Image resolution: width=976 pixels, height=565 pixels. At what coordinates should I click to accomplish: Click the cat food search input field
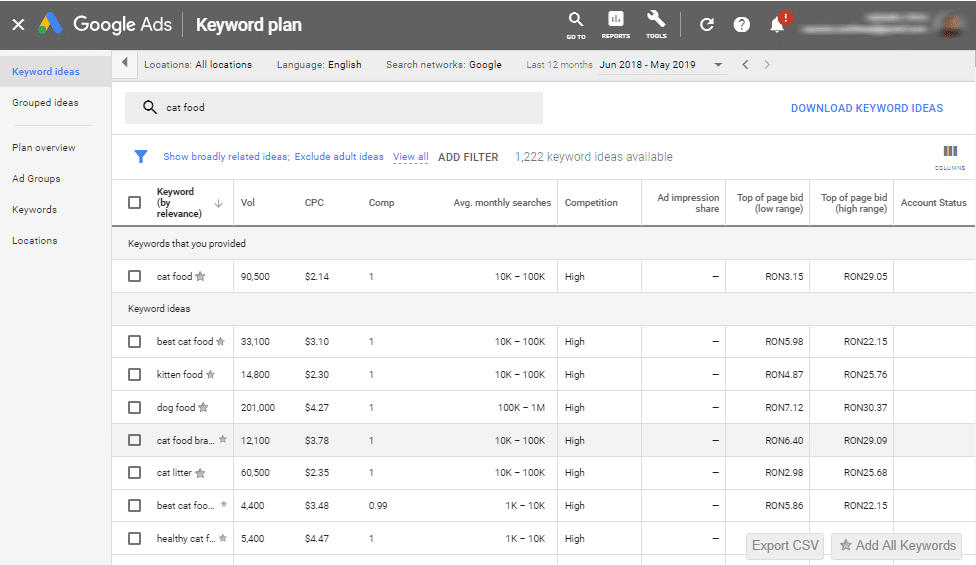click(334, 108)
